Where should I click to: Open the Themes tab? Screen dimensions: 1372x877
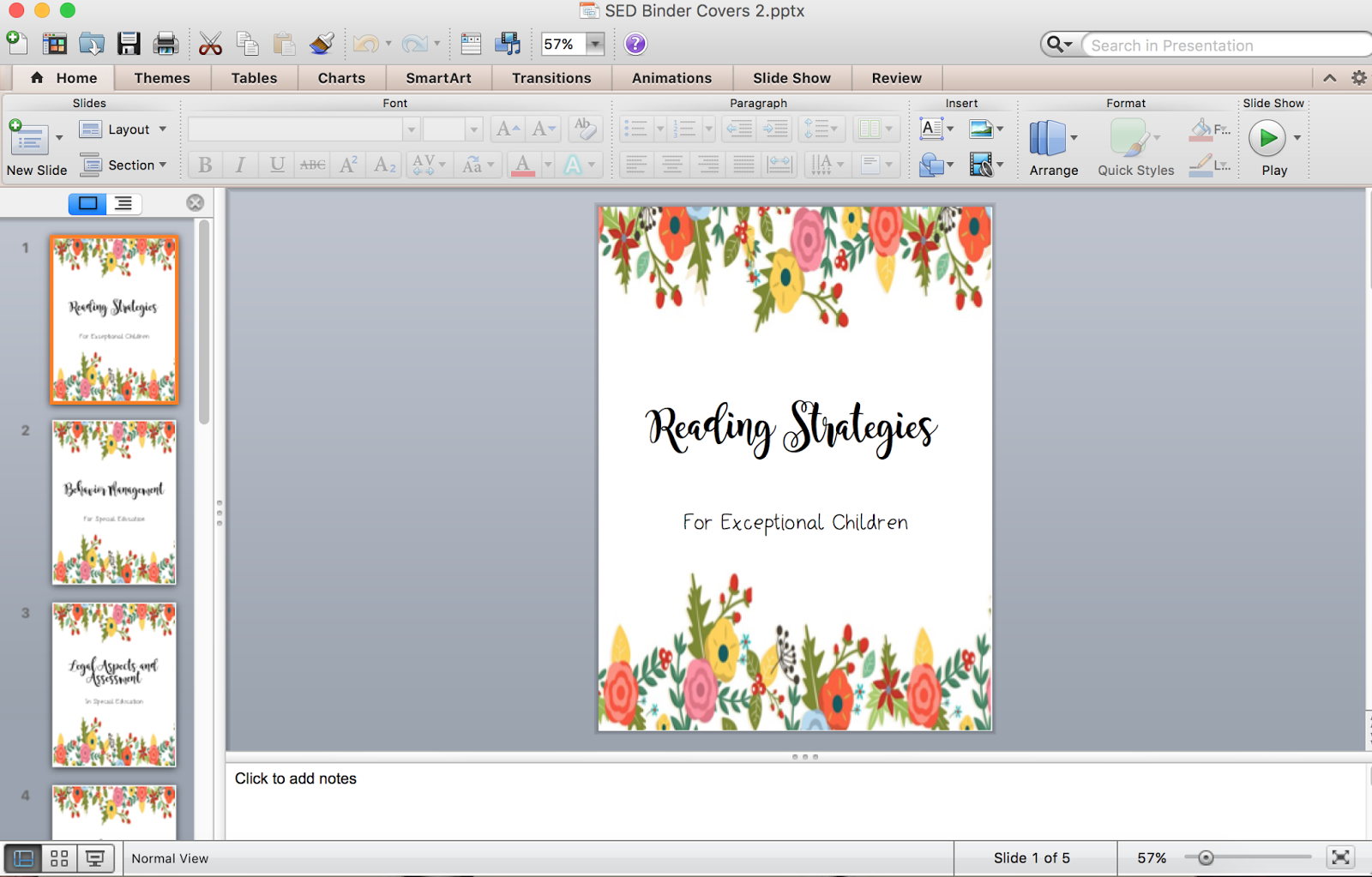(162, 78)
